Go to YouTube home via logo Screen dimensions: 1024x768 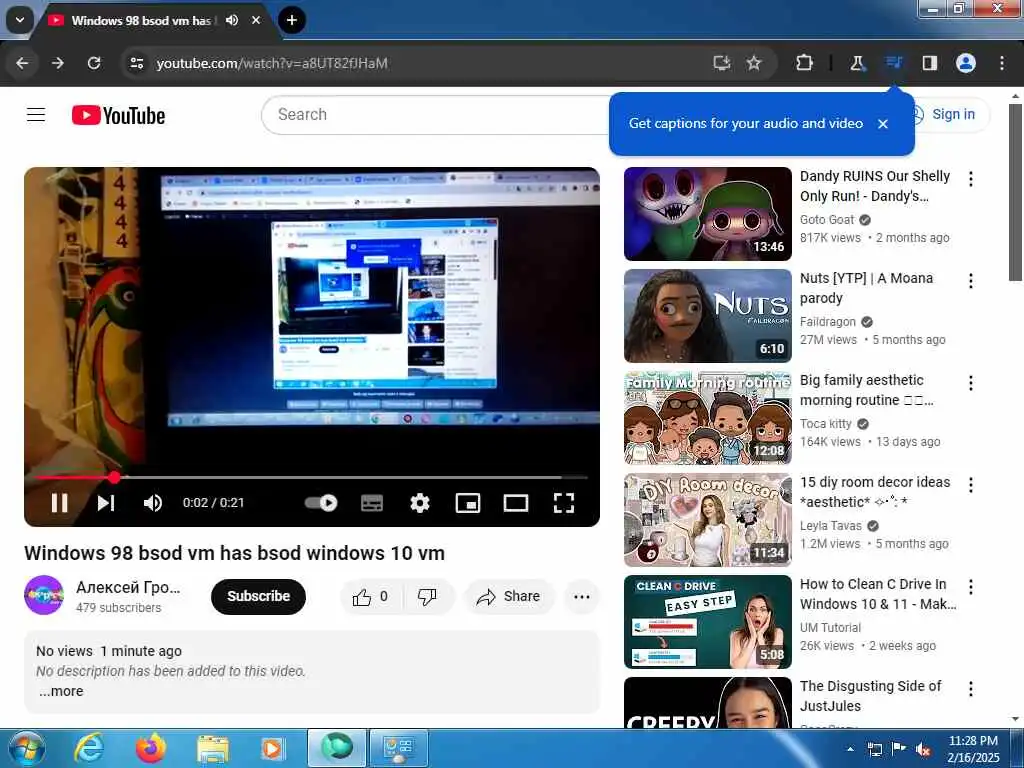coord(118,116)
